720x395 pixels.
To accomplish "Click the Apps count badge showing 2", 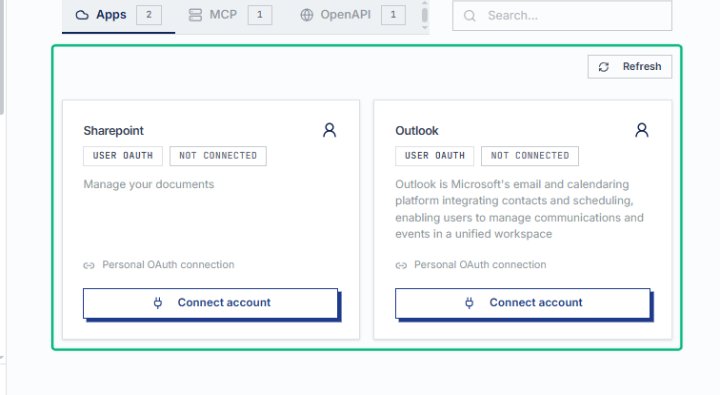I will tap(149, 15).
